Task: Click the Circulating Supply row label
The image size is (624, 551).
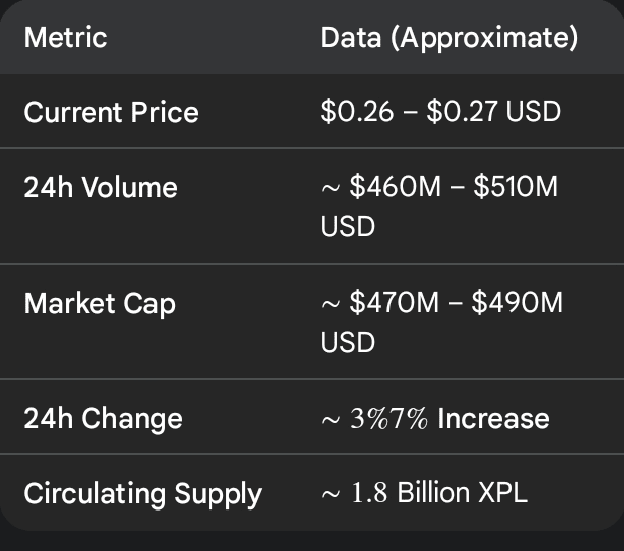Action: coord(142,493)
